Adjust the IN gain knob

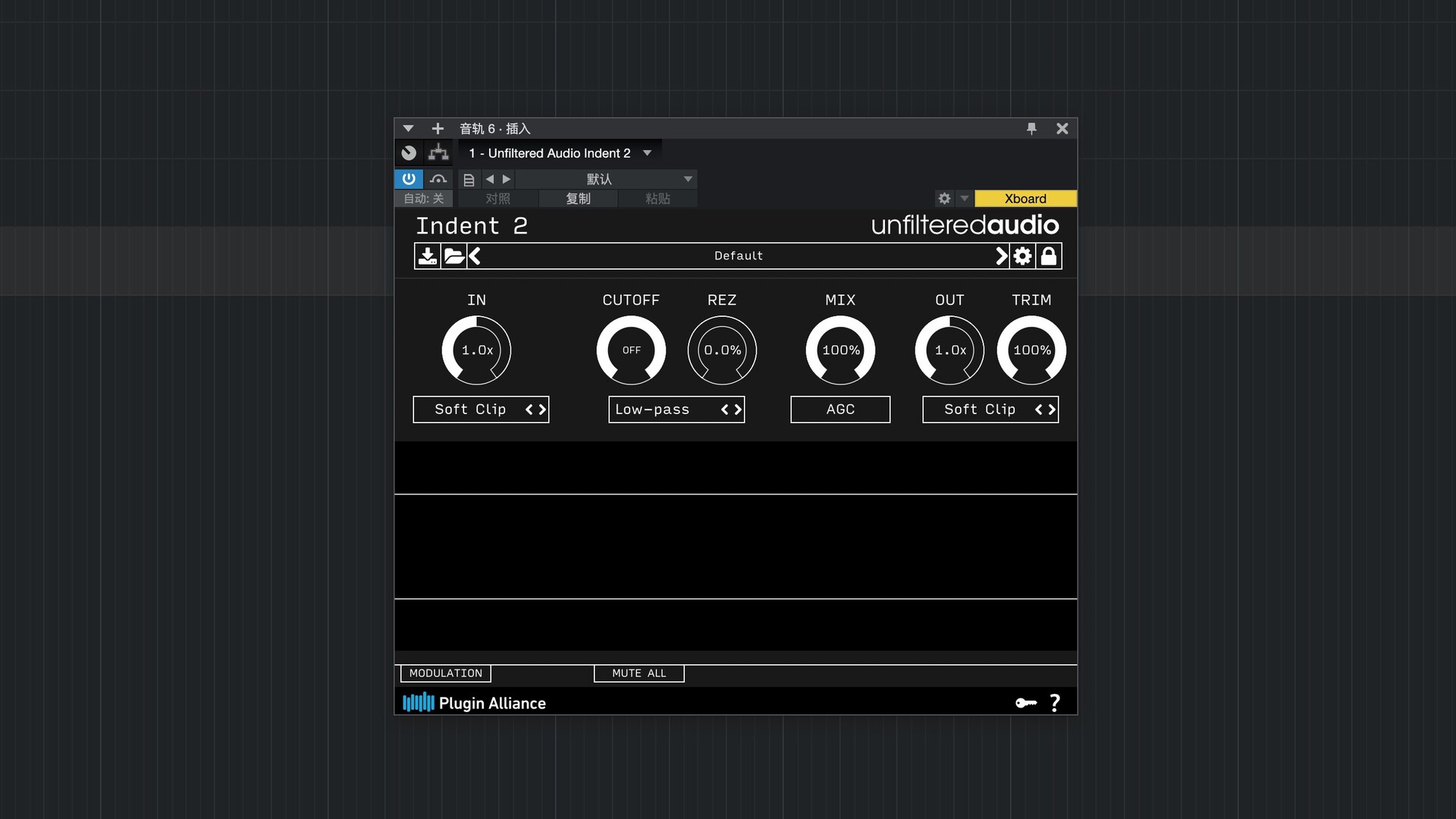477,350
